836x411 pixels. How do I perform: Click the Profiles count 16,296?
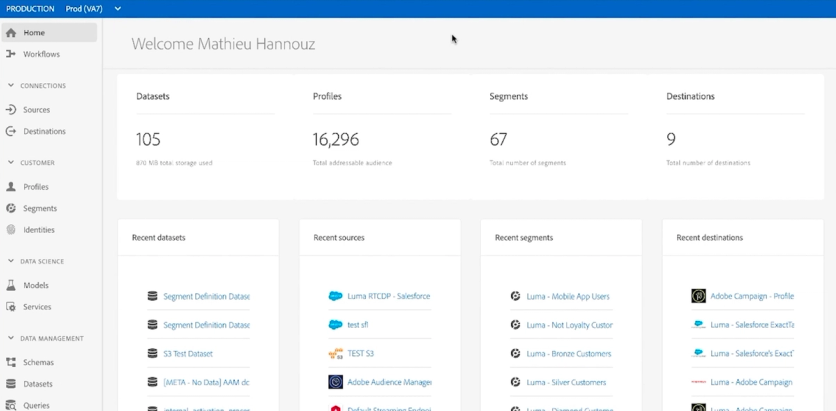(336, 140)
